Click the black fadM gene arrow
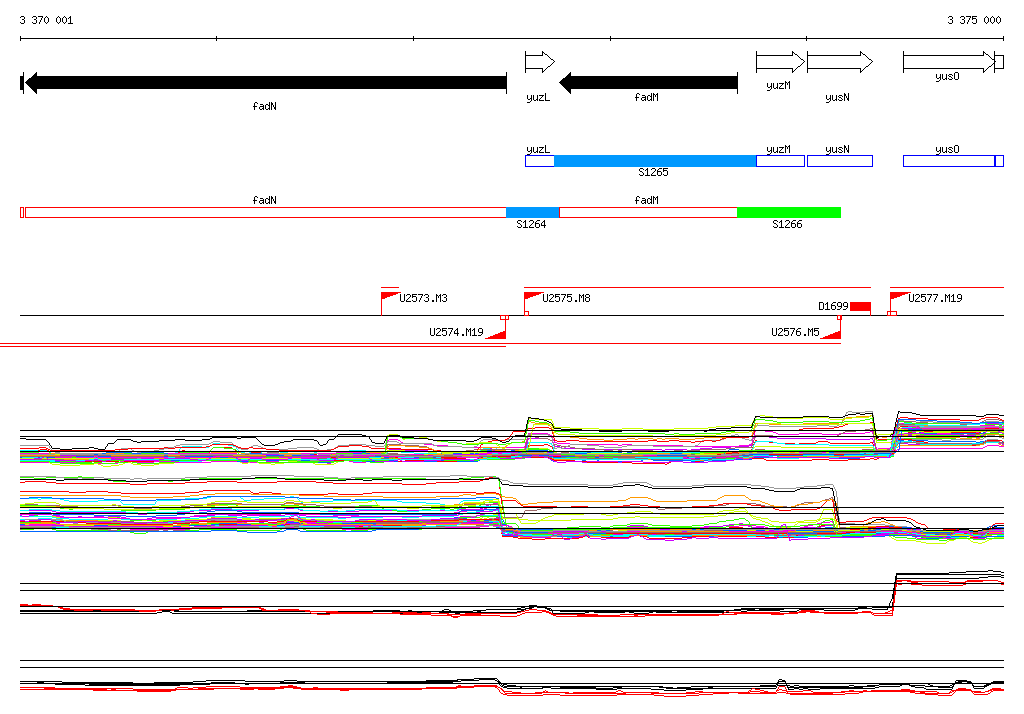This screenshot has width=1024, height=714. pyautogui.click(x=648, y=83)
